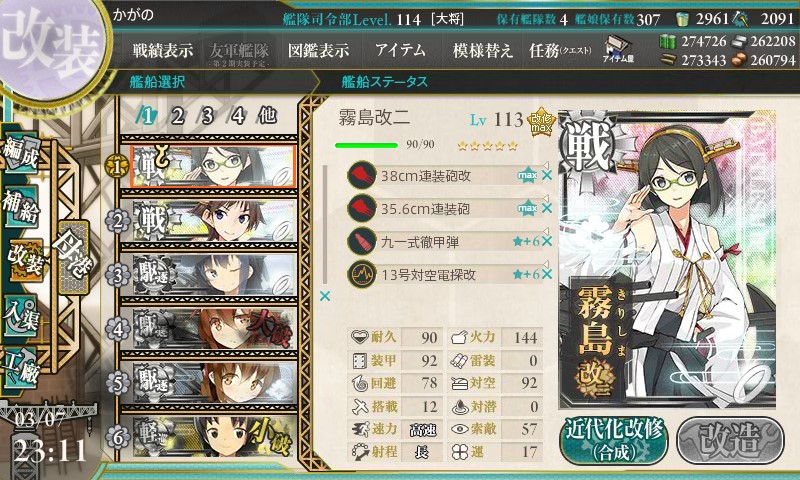This screenshot has width=800, height=480.
Task: Click the 九一式徹甲弾 shell icon
Action: pos(361,241)
